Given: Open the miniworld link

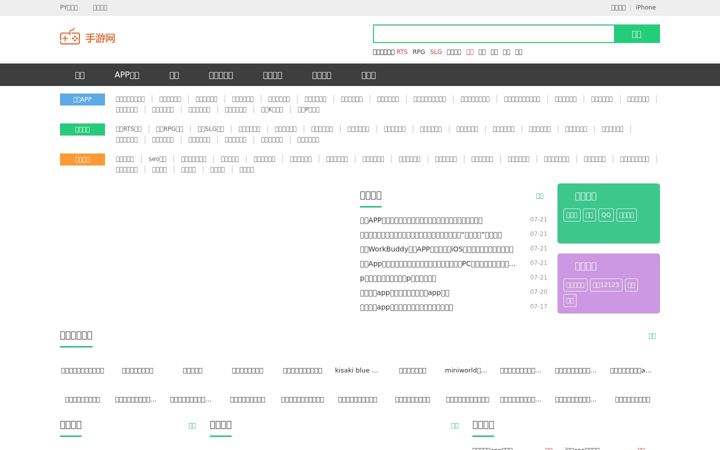Looking at the screenshot, I should 466,370.
